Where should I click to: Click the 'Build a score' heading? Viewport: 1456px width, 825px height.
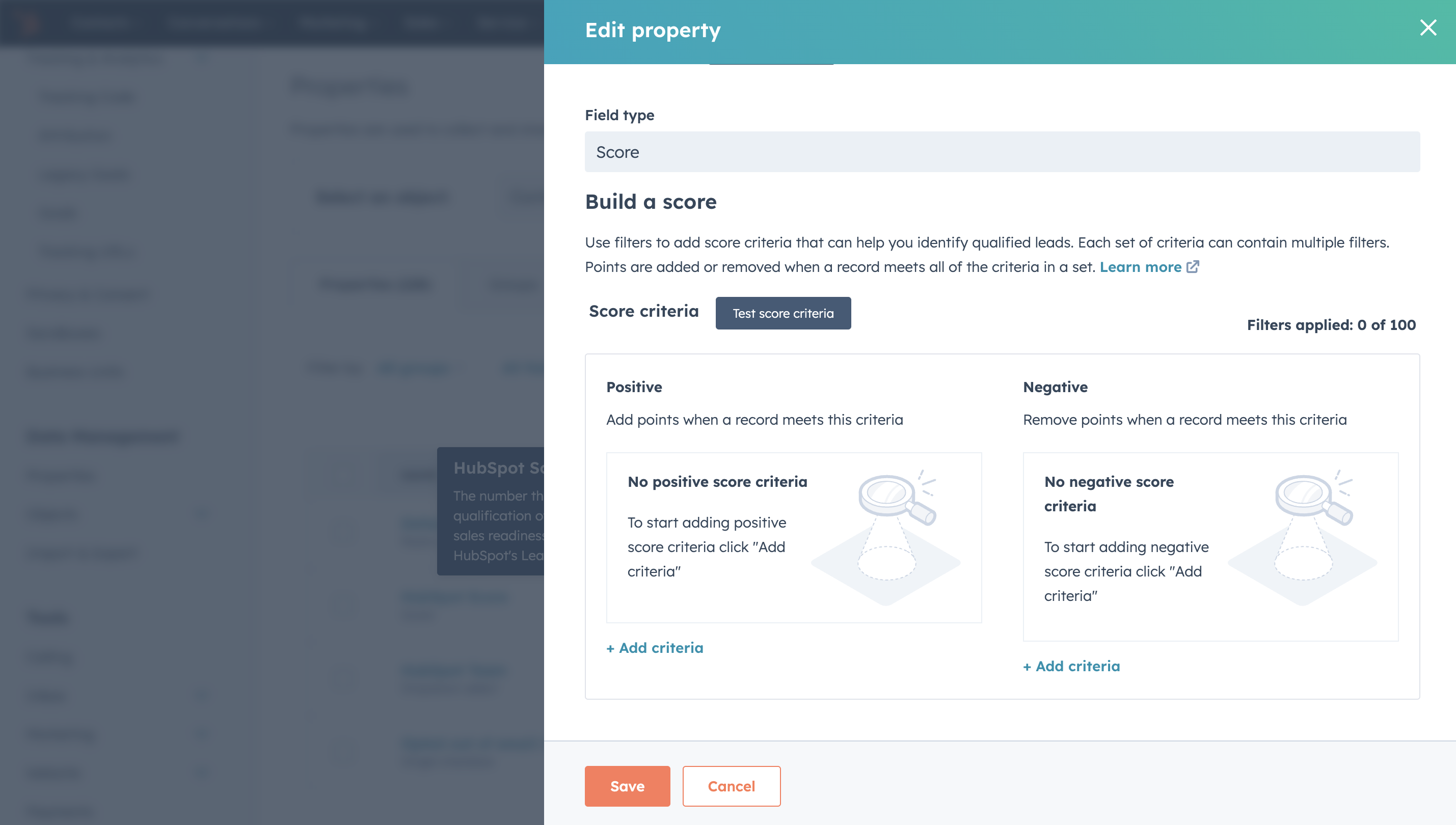pyautogui.click(x=651, y=202)
